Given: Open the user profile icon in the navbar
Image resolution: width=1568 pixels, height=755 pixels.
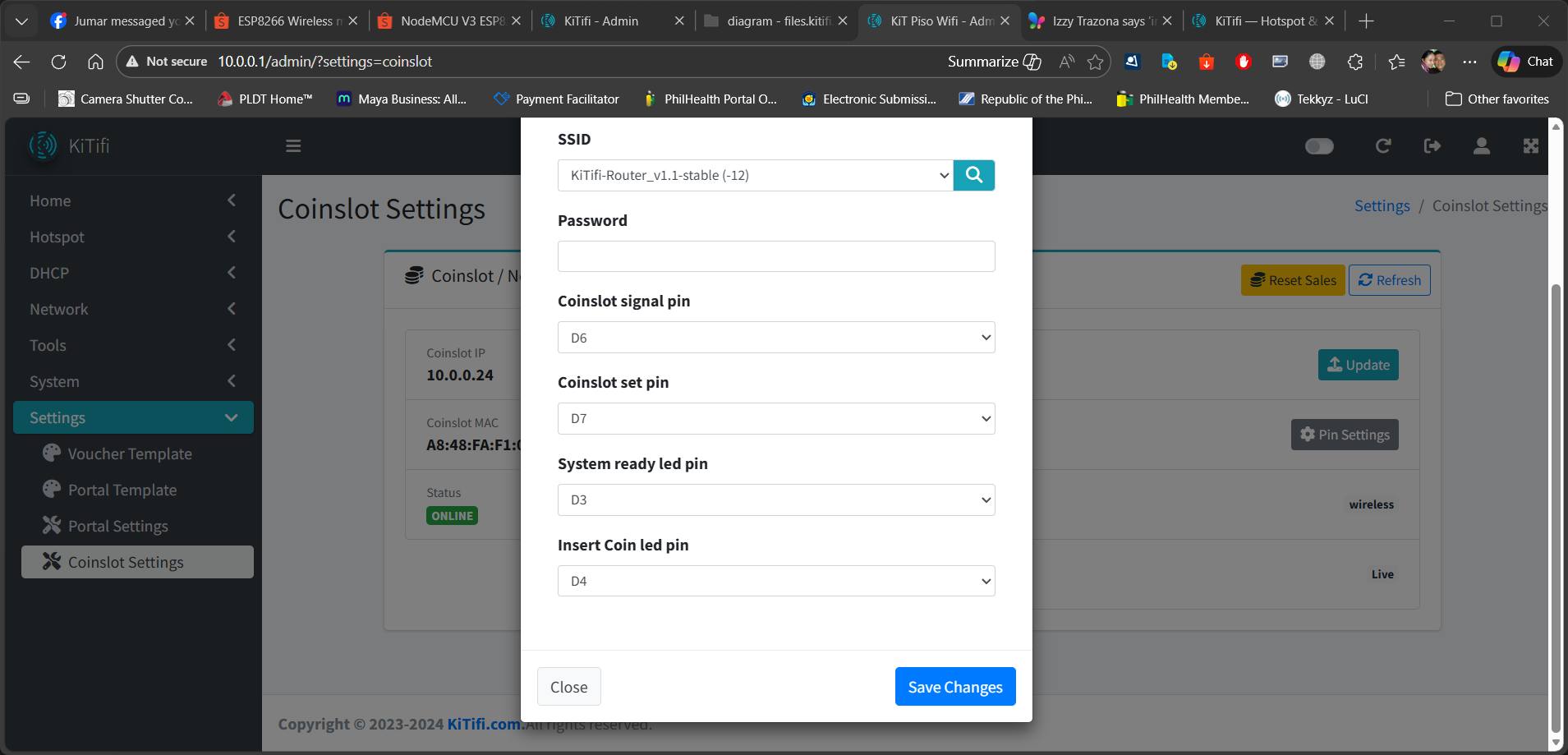Looking at the screenshot, I should click(1482, 146).
